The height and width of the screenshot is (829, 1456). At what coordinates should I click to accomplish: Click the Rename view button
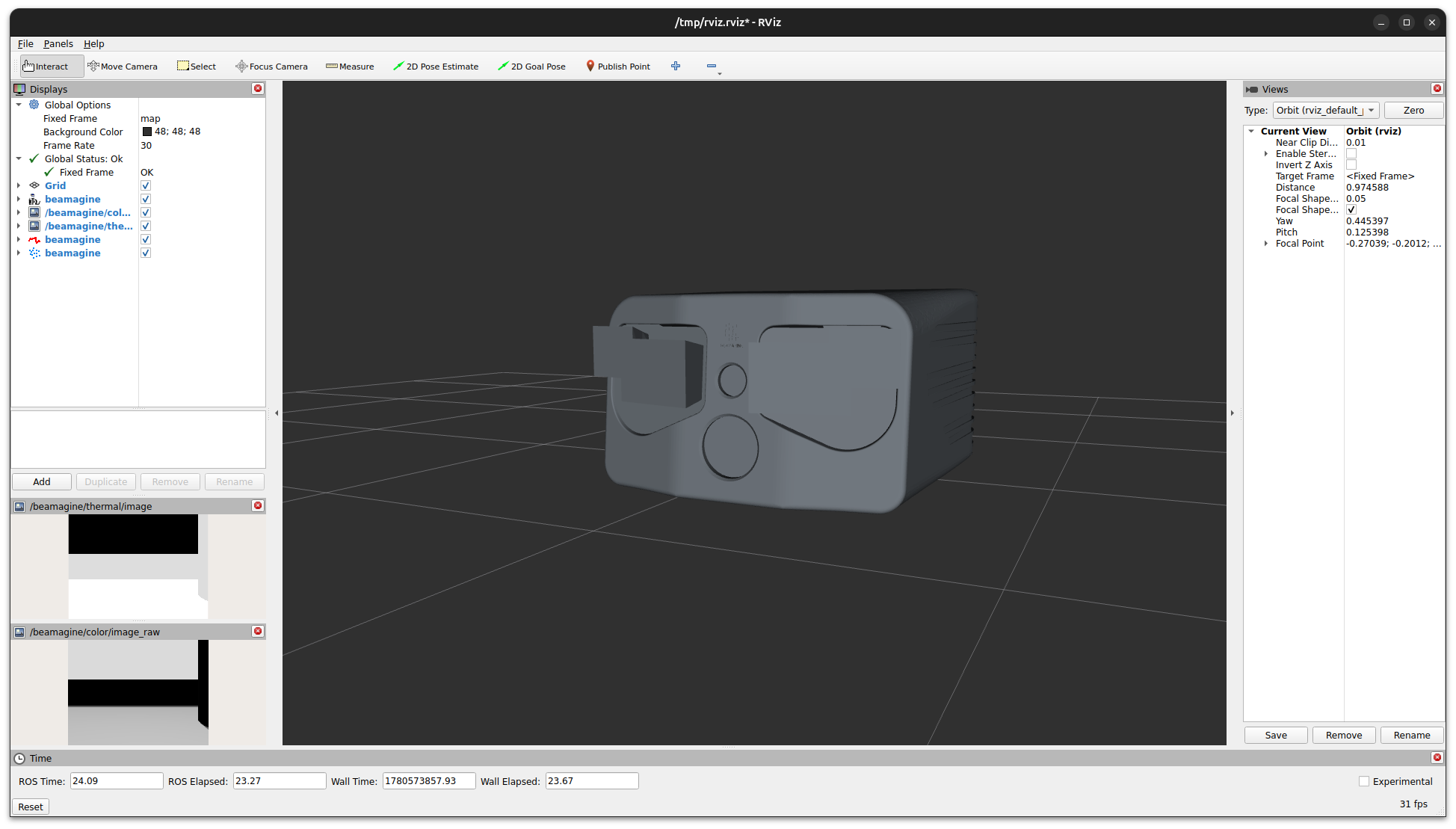[1412, 735]
